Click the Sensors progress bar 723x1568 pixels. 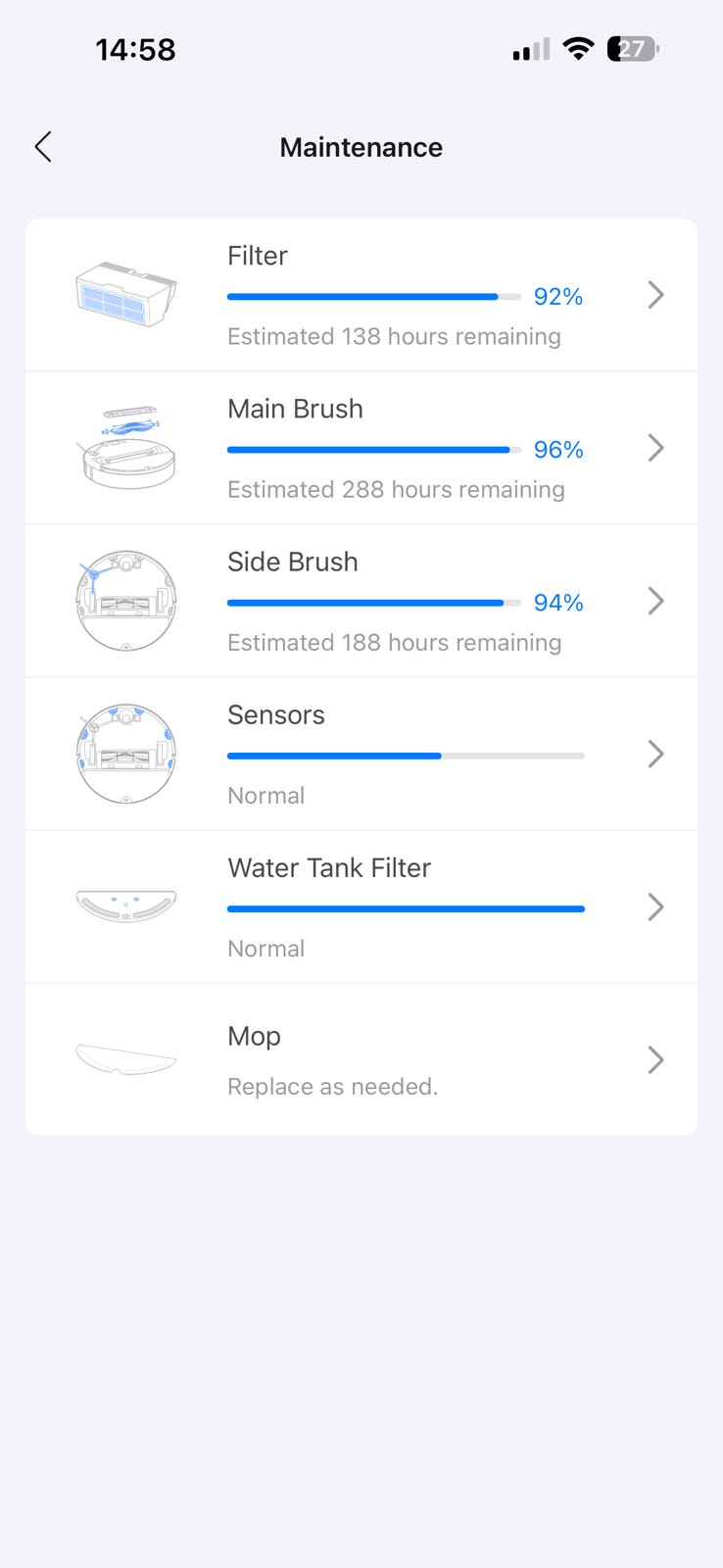[x=406, y=756]
